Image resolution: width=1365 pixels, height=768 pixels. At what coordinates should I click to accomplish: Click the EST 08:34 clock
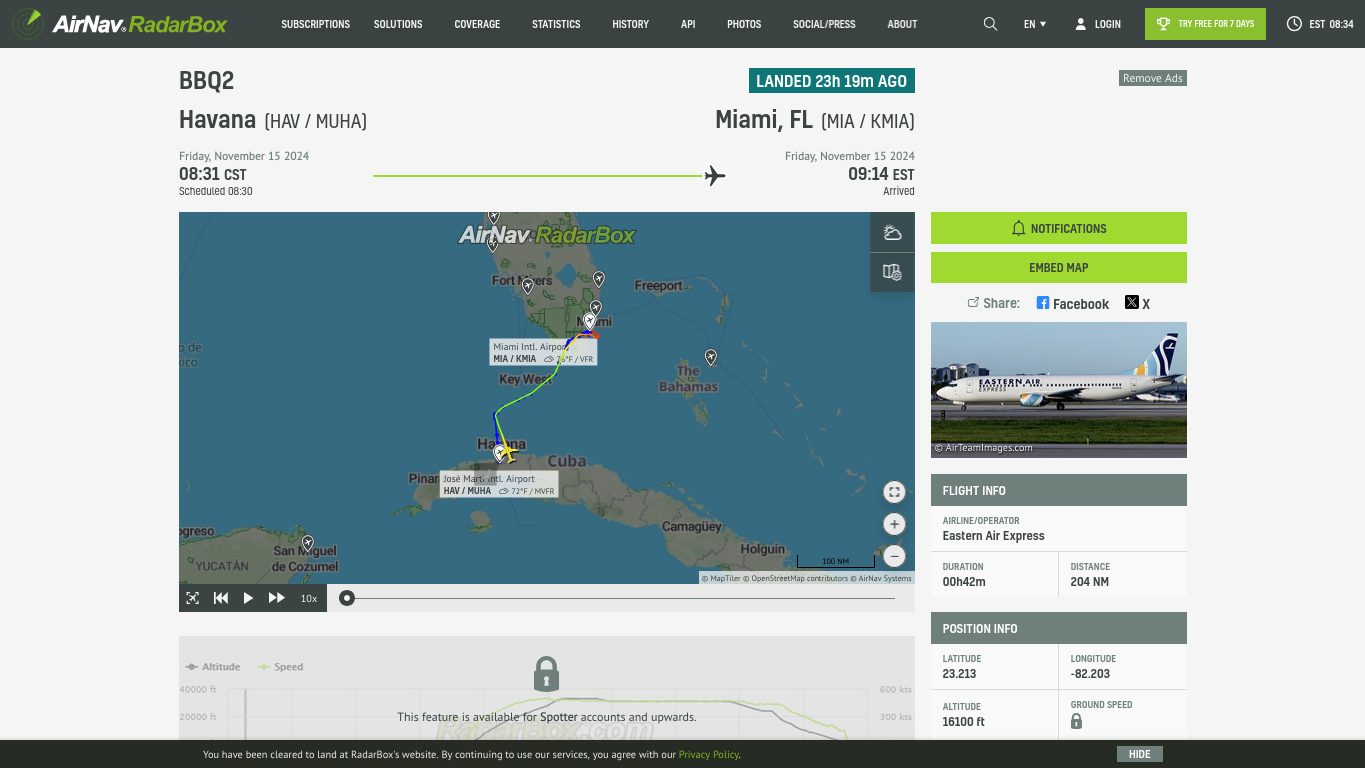click(1320, 24)
